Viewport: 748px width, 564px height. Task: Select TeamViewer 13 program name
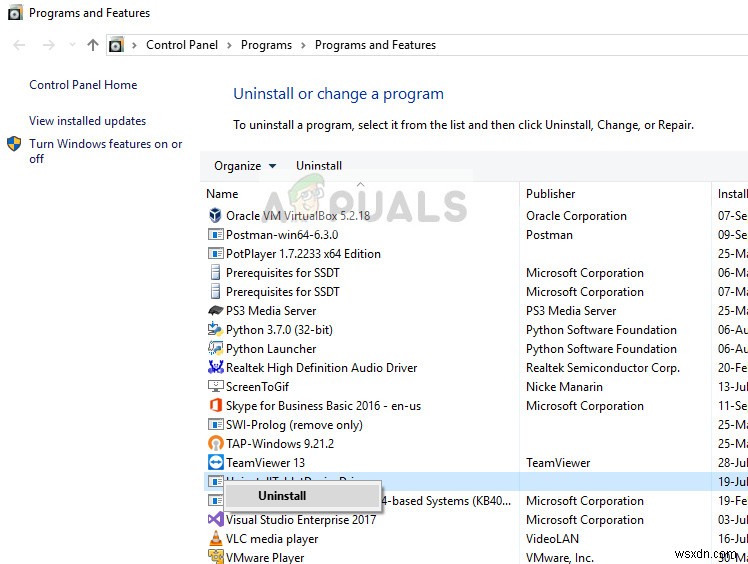pos(265,463)
